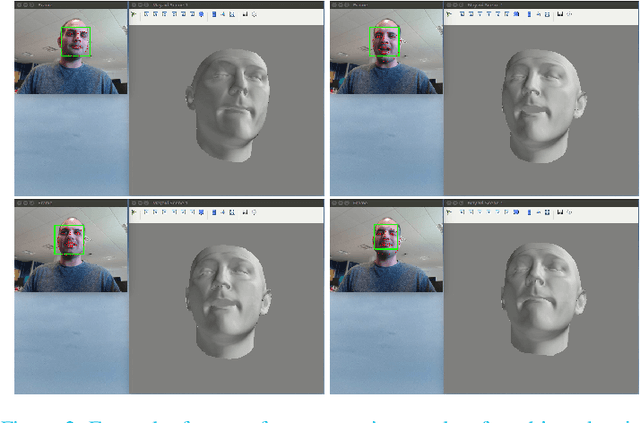This screenshot has height=423, width=640.
Task: Click first view-orientation icon in top-right viewer toolbar
Action: tap(463, 16)
